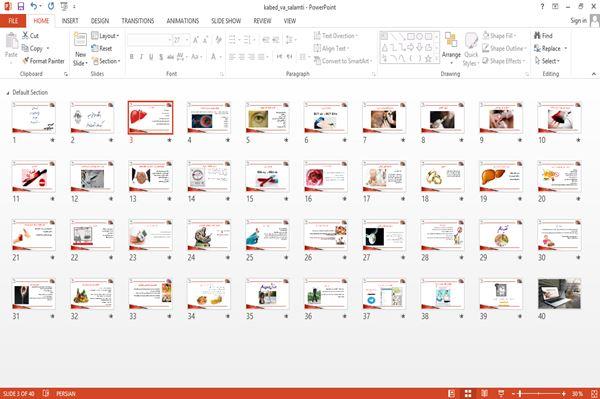Click the Save icon in quick access toolbar

pyautogui.click(x=21, y=7)
